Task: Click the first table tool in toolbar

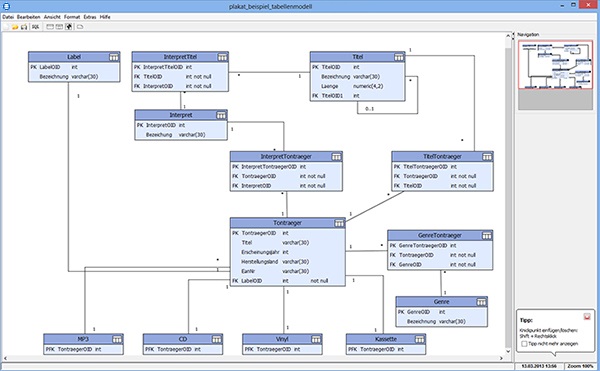Action: (x=50, y=27)
